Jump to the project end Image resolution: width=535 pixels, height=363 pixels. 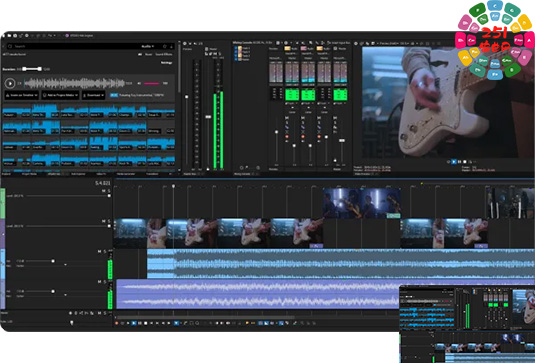pyautogui.click(x=157, y=323)
